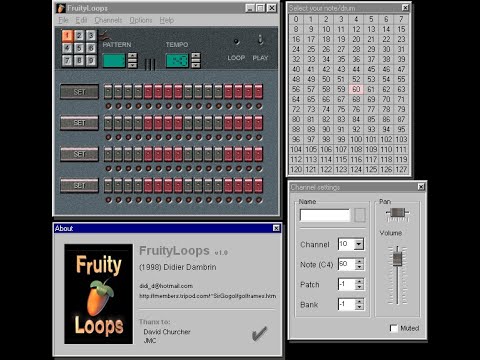Click the green TEMPO display
480x360 pixels.
(x=177, y=61)
